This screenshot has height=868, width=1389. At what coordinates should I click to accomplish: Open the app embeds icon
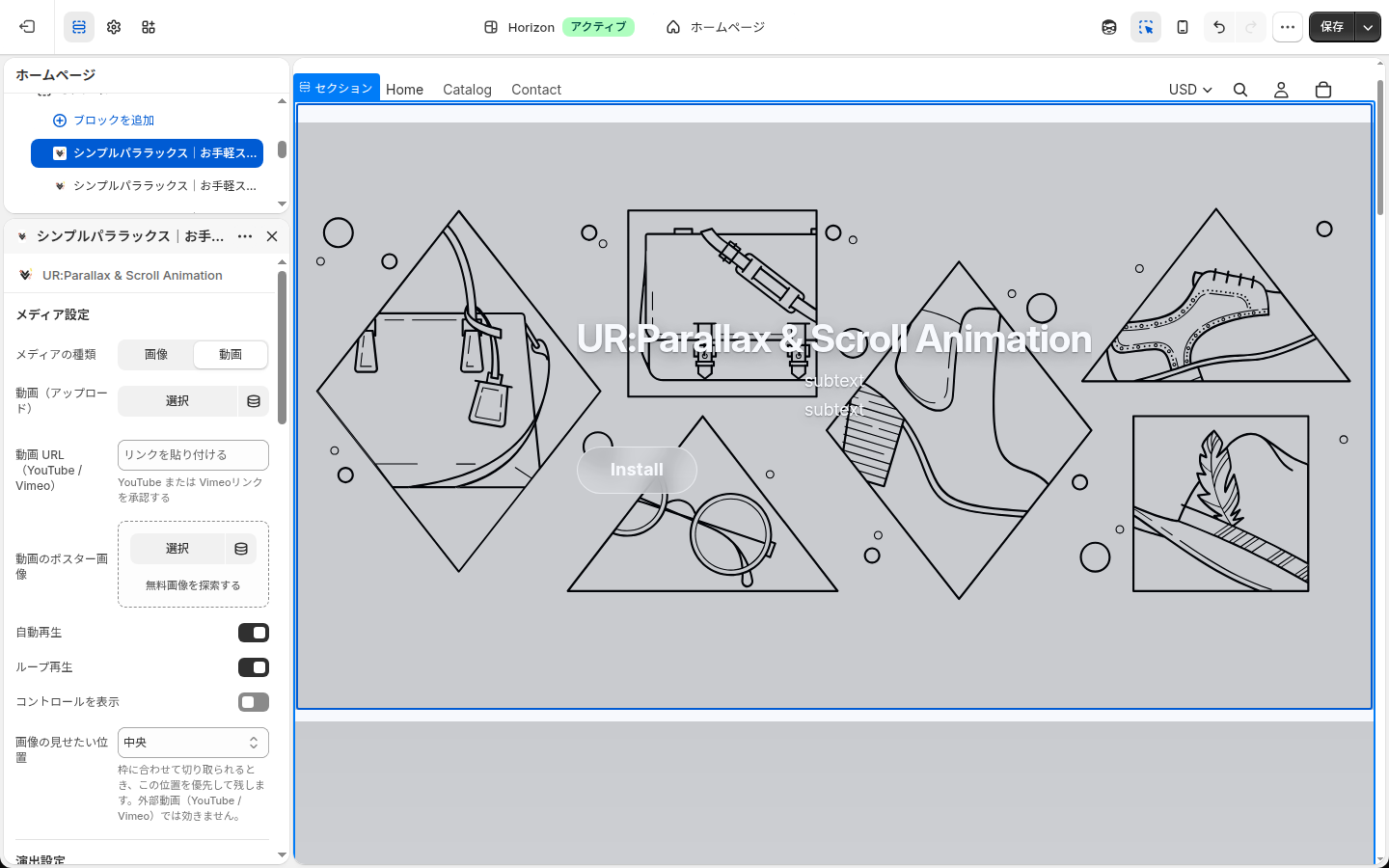pyautogui.click(x=149, y=27)
